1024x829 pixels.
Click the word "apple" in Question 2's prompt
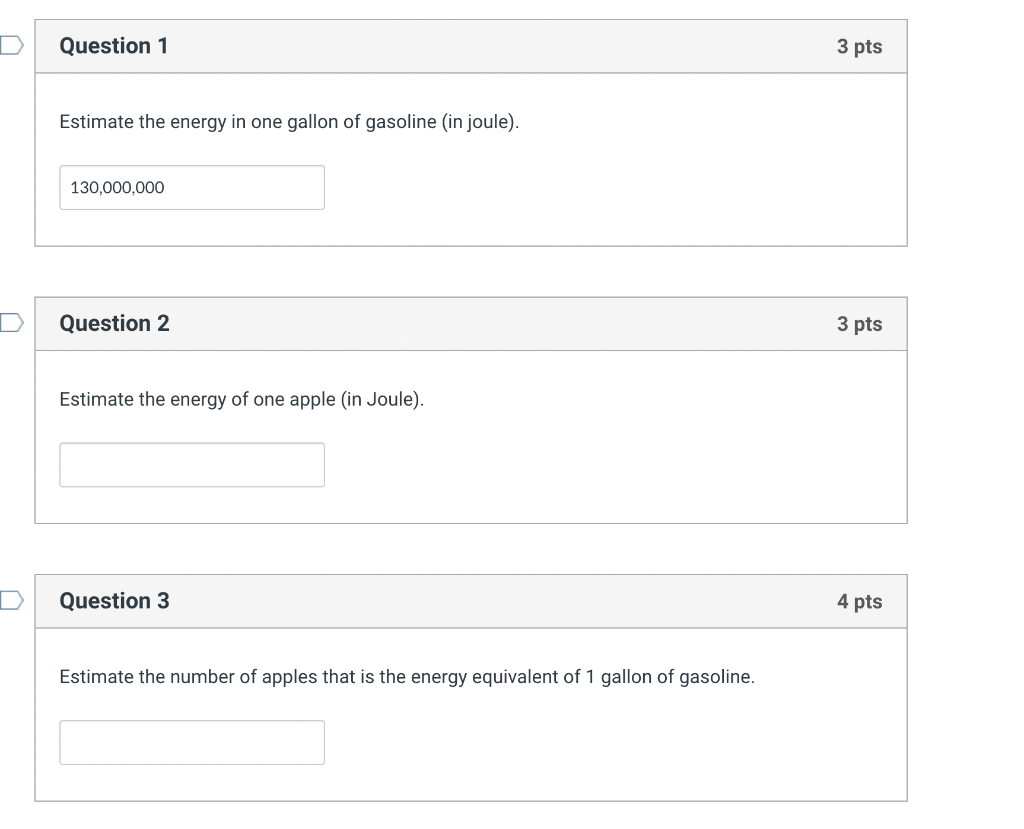click(x=312, y=400)
